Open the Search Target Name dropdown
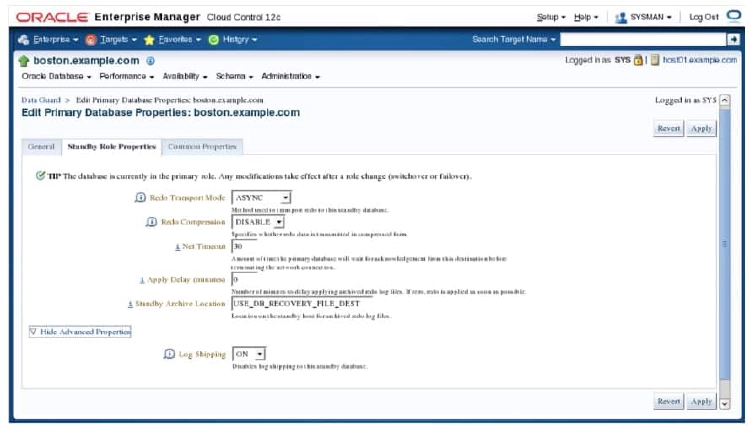 click(514, 40)
